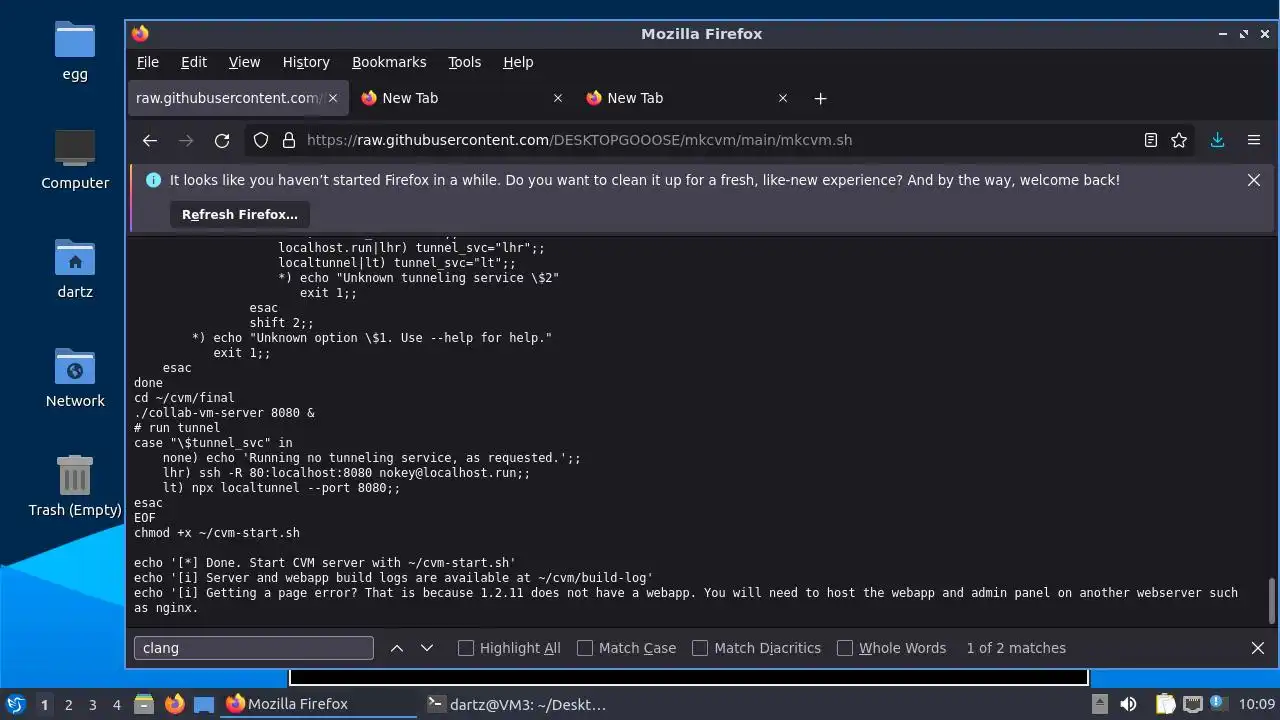Enable the Match Diacritics checkbox

coord(700,648)
